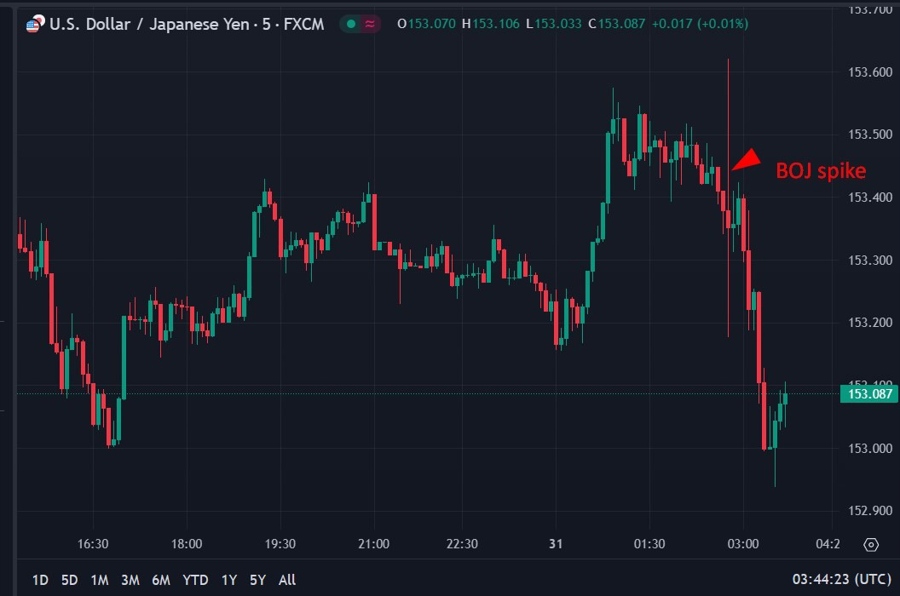Click the 153.400 price axis label
The image size is (900, 596).
click(x=870, y=198)
